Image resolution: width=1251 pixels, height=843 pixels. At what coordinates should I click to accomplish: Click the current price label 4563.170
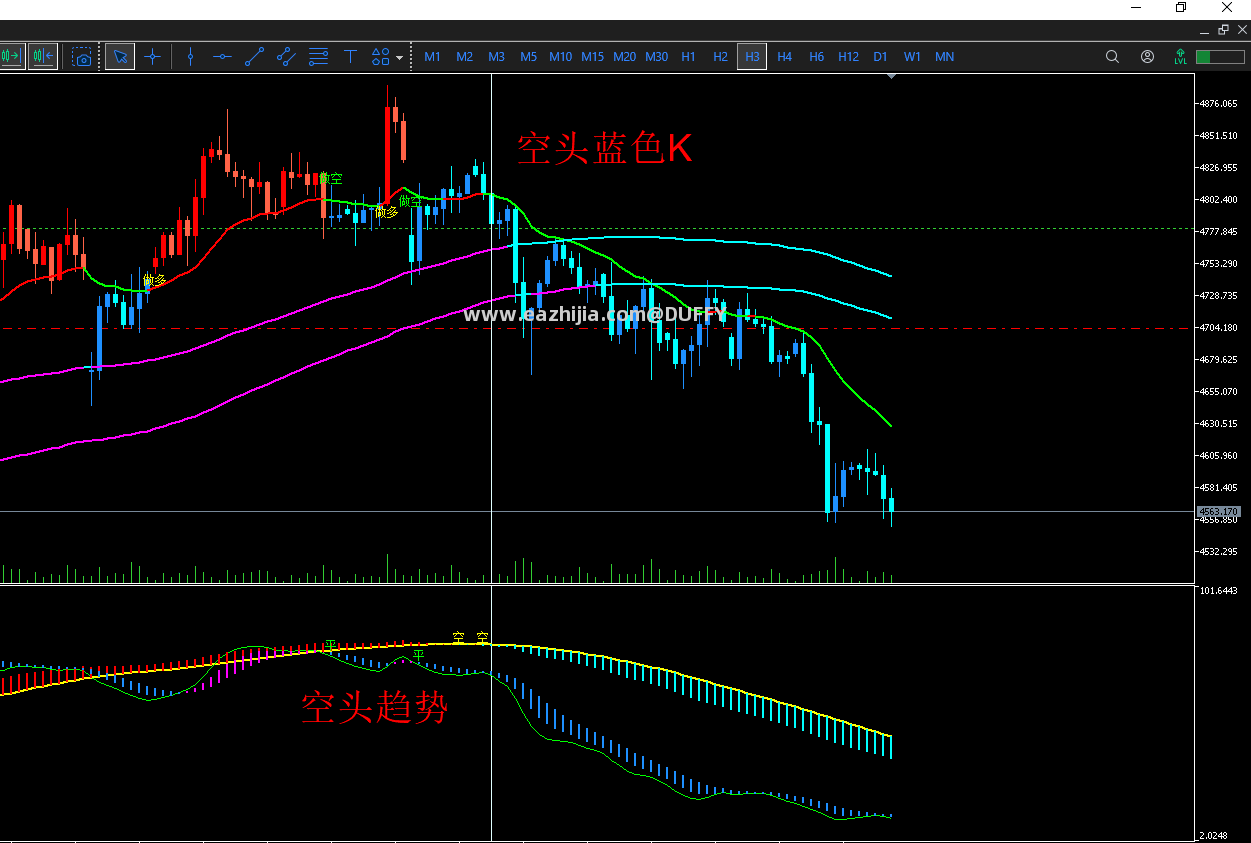tap(1218, 511)
